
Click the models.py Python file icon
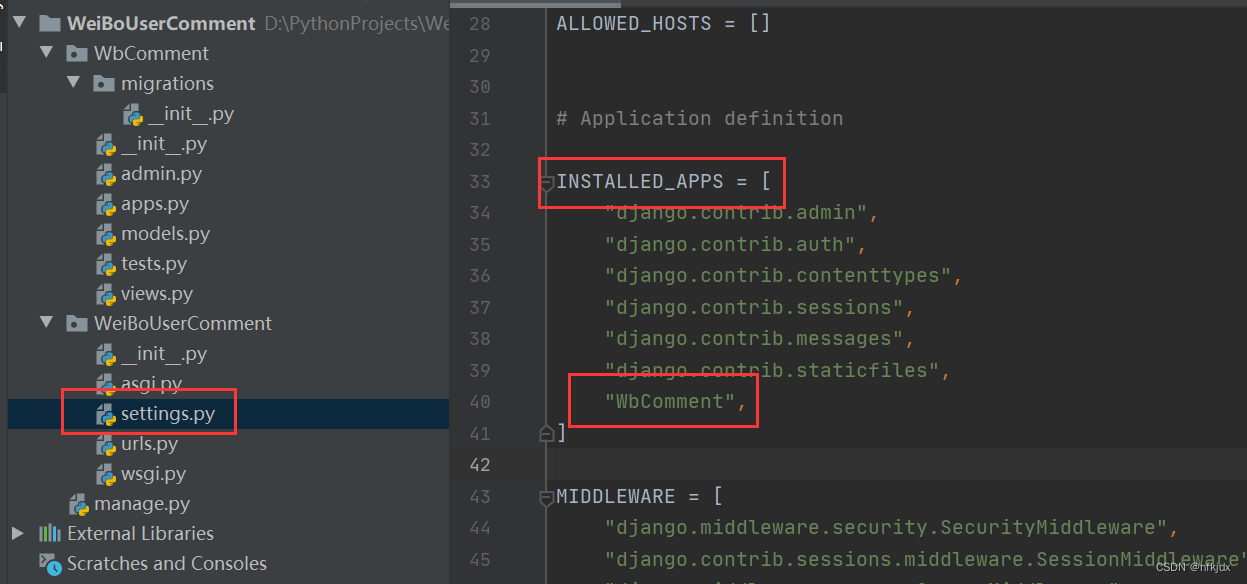106,234
